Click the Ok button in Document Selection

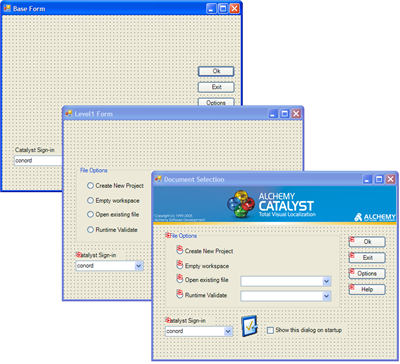367,242
